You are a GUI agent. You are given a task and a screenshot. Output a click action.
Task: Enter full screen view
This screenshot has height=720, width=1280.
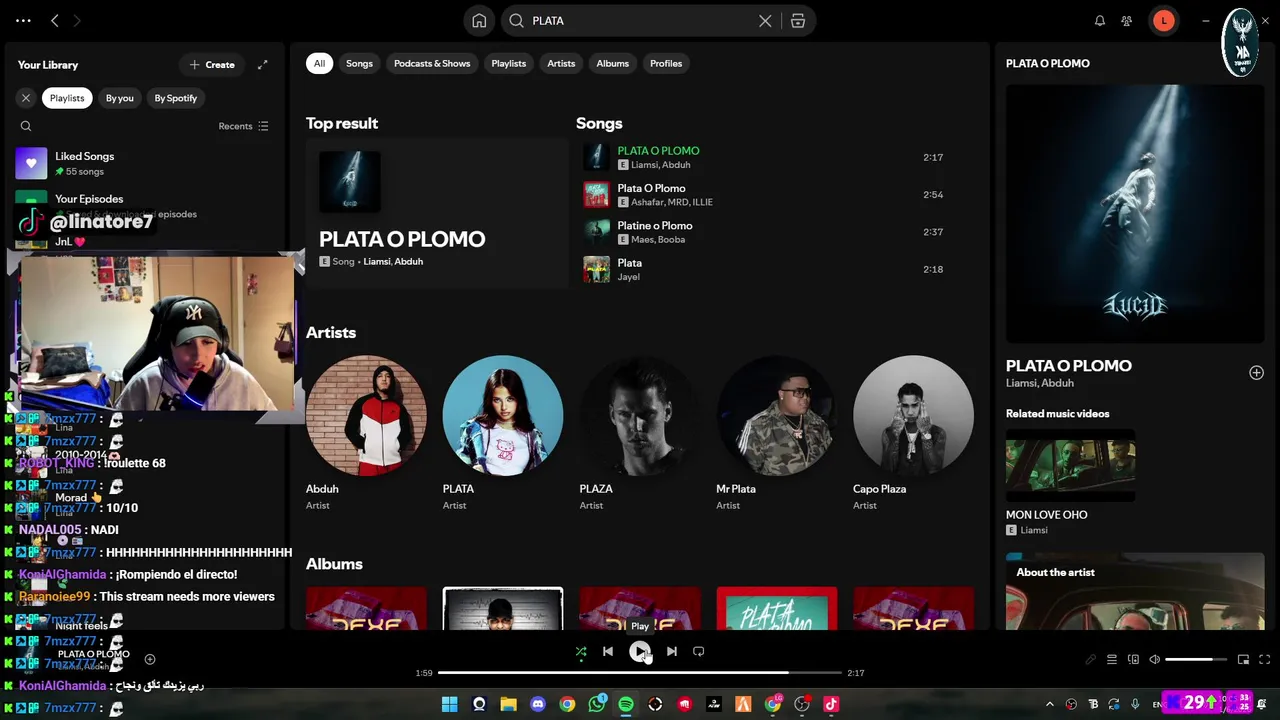(1264, 660)
